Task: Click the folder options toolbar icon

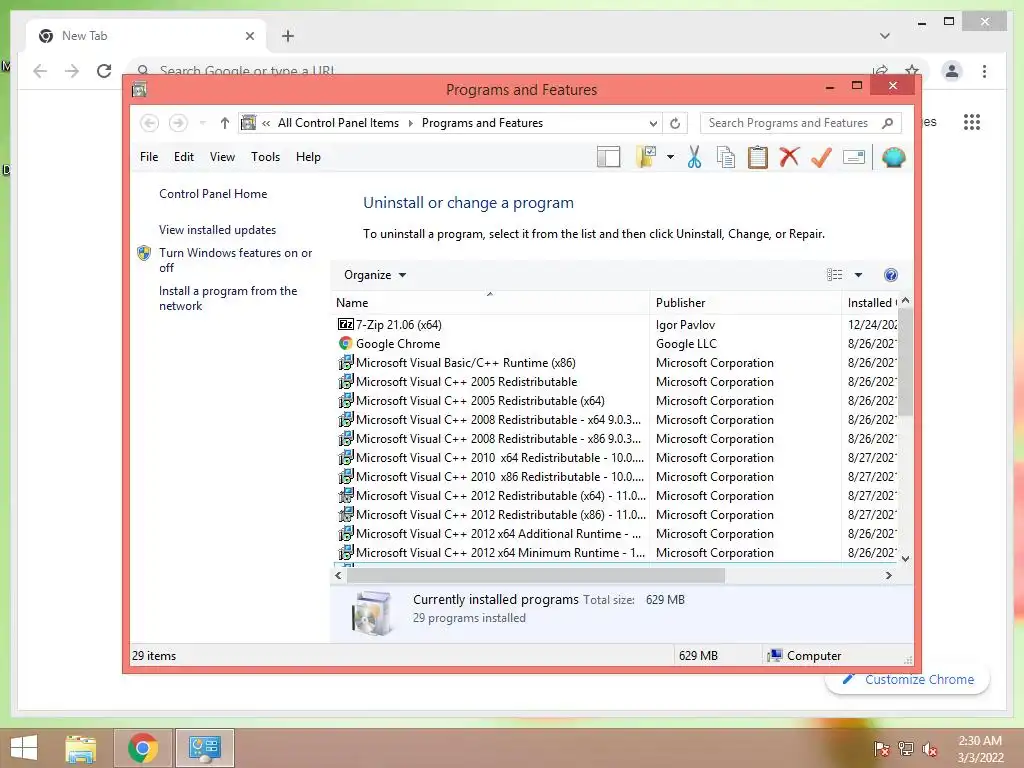Action: tap(646, 157)
